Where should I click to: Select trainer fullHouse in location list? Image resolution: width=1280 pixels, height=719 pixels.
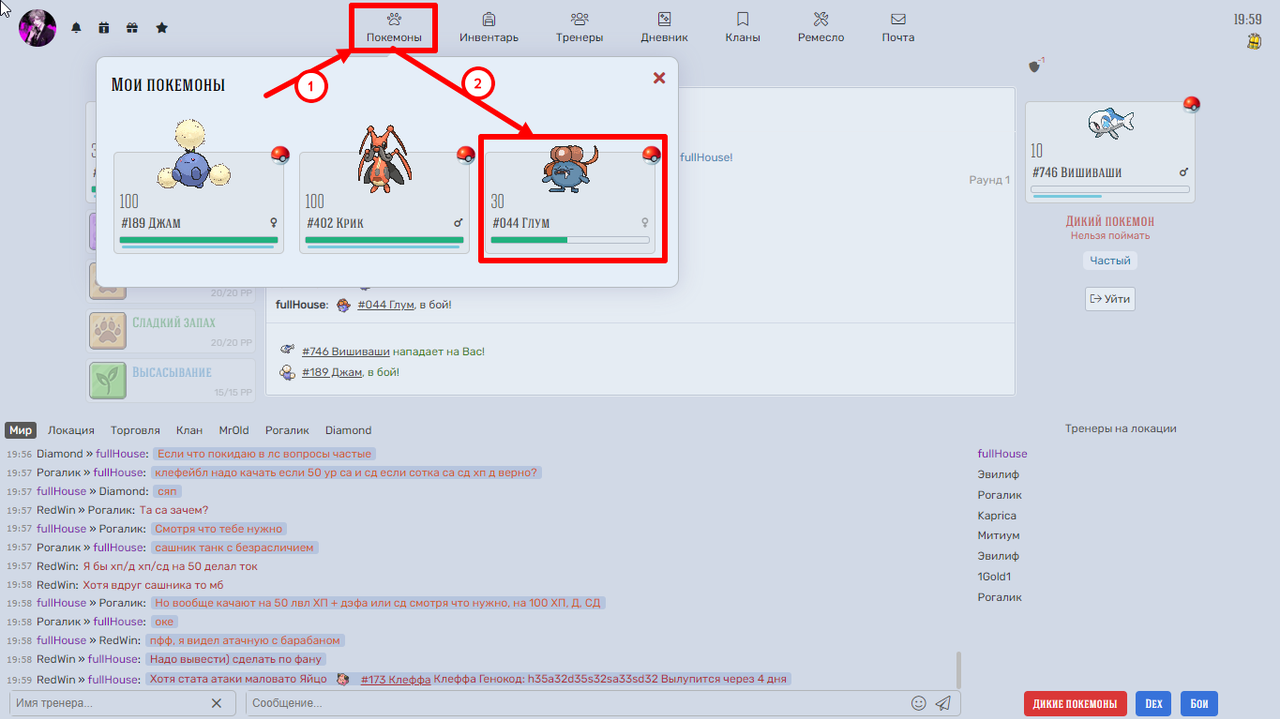point(1002,454)
